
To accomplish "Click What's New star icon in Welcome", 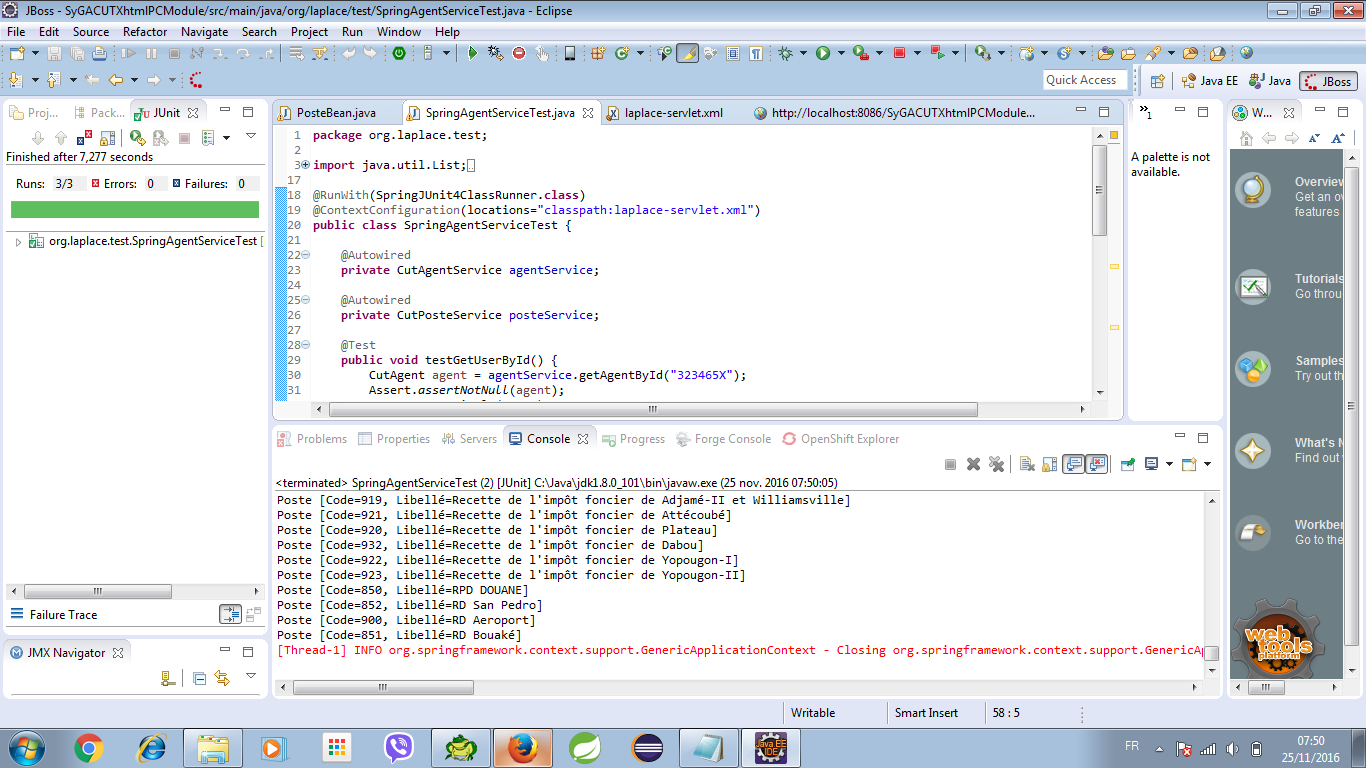I will pos(1253,451).
